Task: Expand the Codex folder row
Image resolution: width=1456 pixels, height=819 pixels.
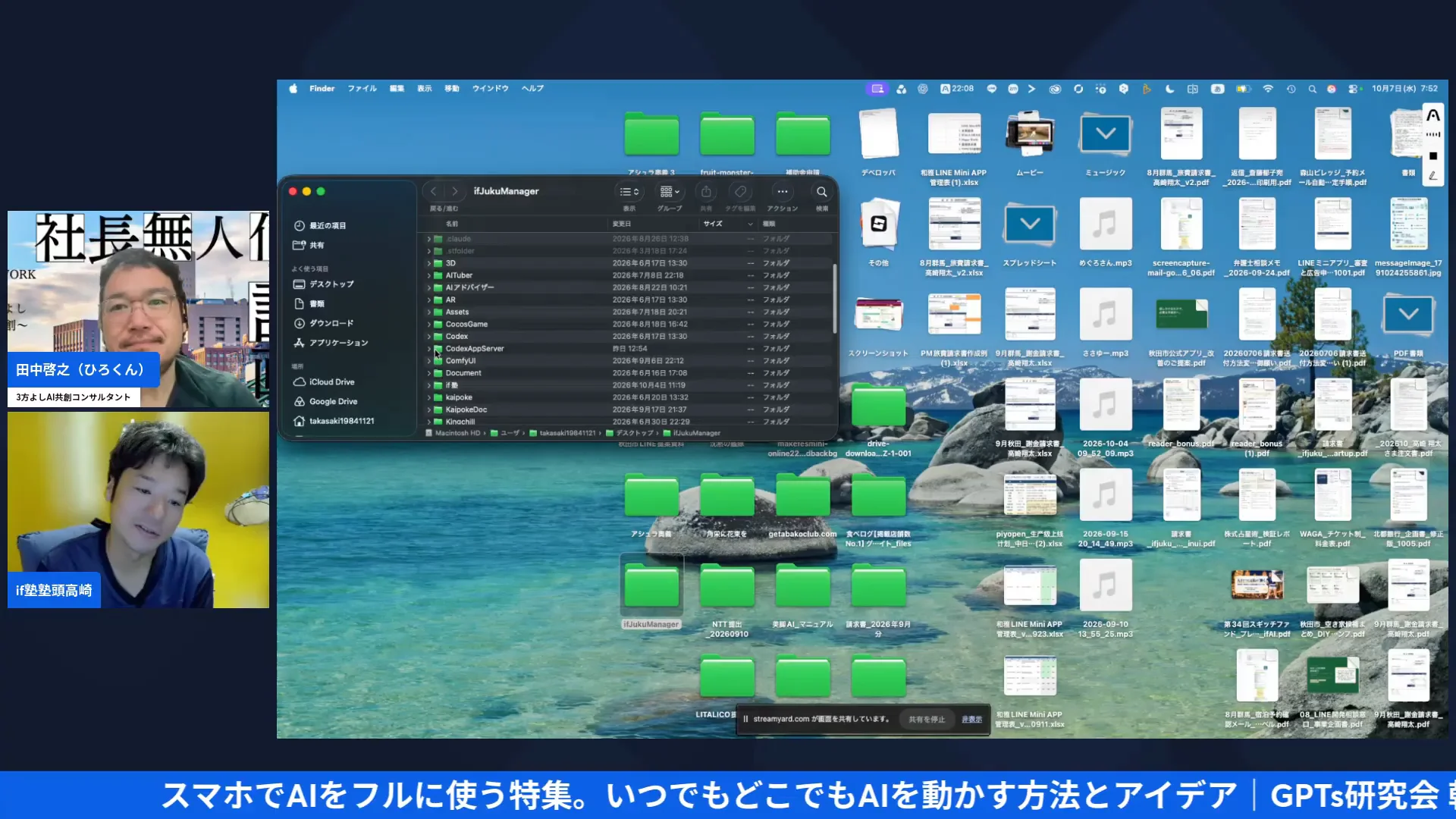Action: (428, 336)
